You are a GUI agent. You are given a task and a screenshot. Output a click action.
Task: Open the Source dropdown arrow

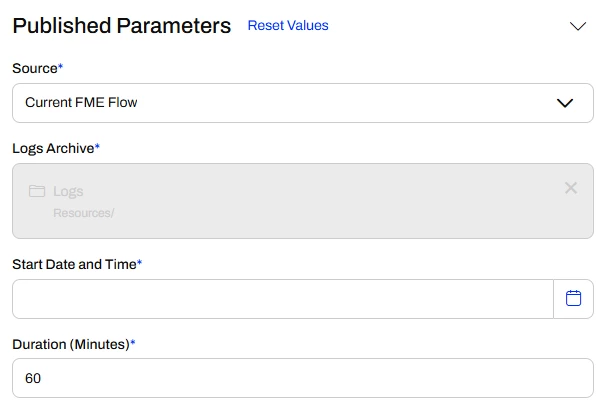pyautogui.click(x=564, y=103)
